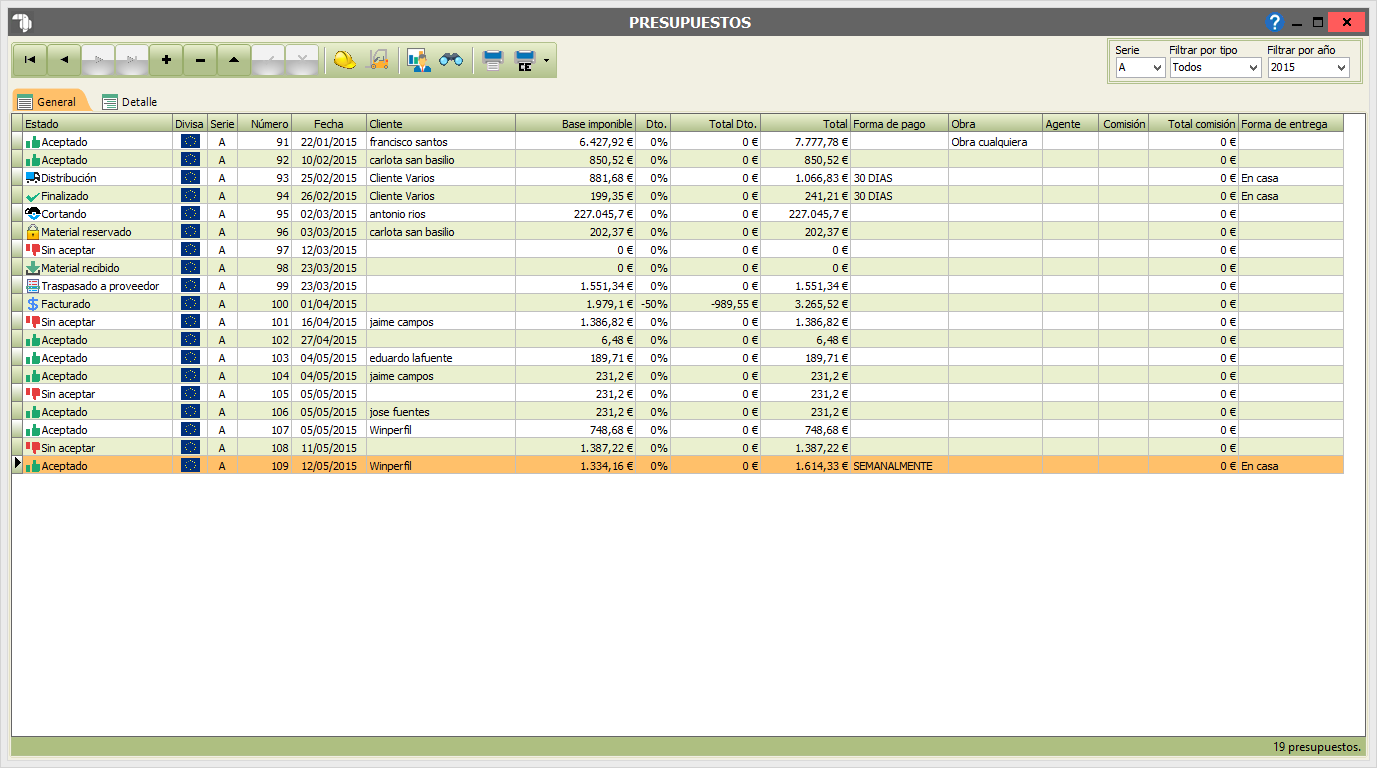Click the edit record up-triangle button

[x=234, y=60]
